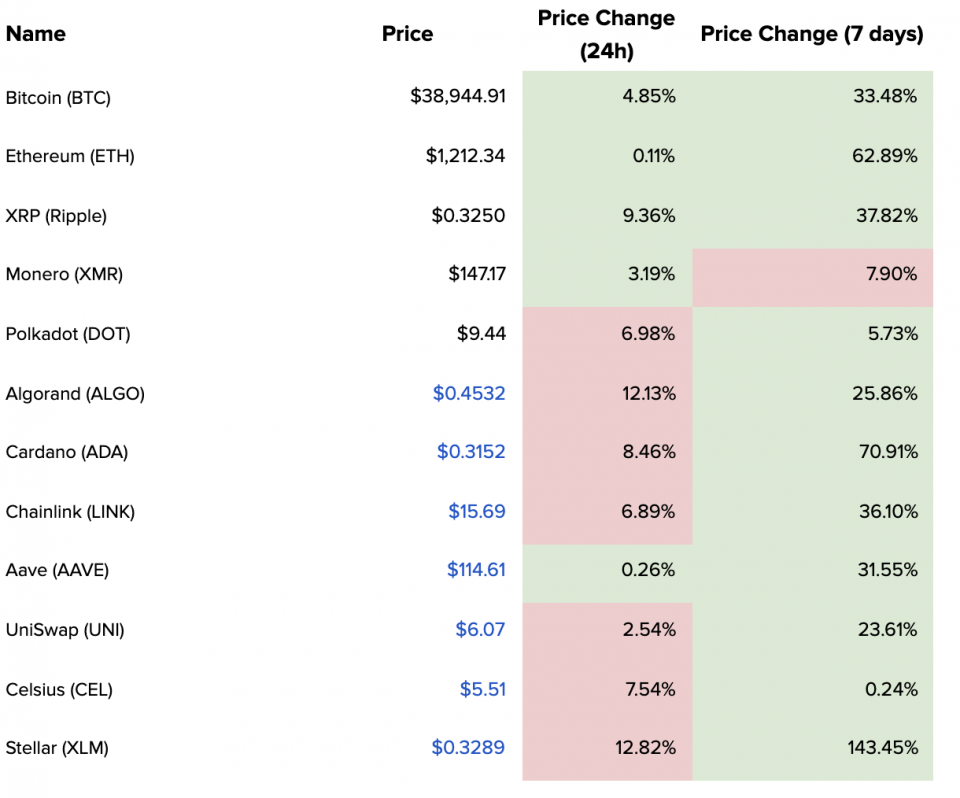Viewport: 960px width, 798px height.
Task: Click the Price Change (7 days) header
Action: tap(811, 34)
